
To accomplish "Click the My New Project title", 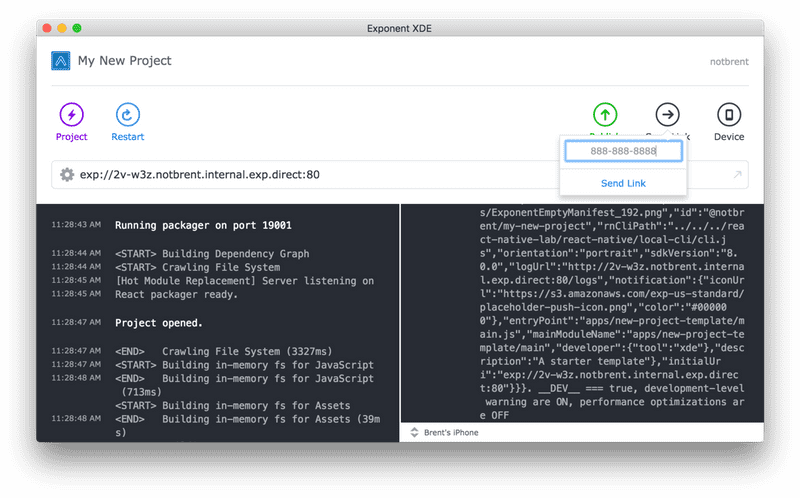I will click(x=124, y=61).
